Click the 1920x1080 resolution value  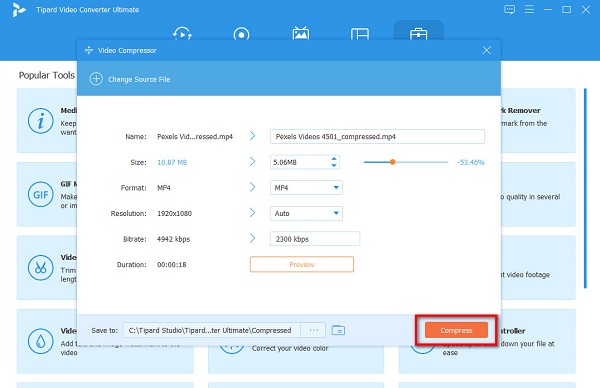[174, 213]
